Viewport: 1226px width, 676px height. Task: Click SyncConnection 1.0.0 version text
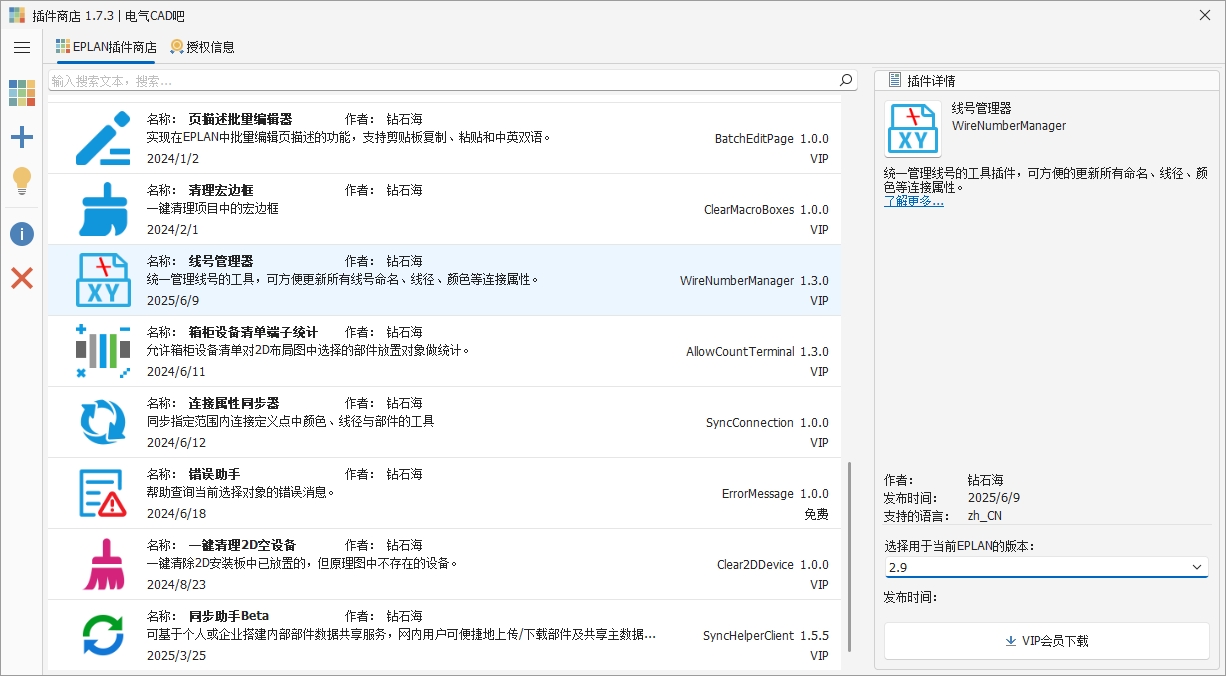767,423
